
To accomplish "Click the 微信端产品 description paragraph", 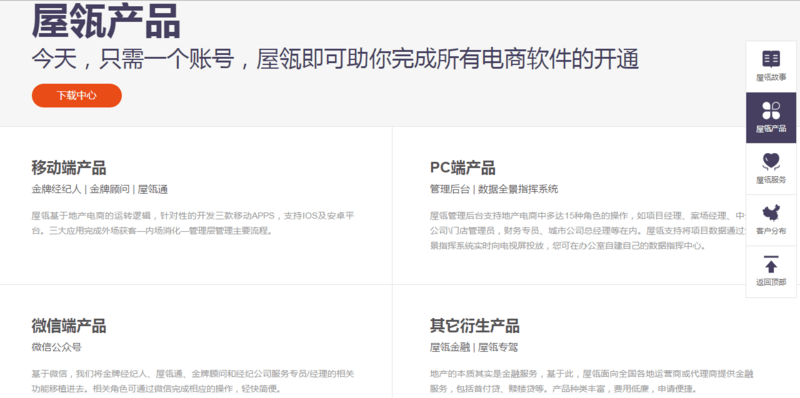I will point(193,381).
